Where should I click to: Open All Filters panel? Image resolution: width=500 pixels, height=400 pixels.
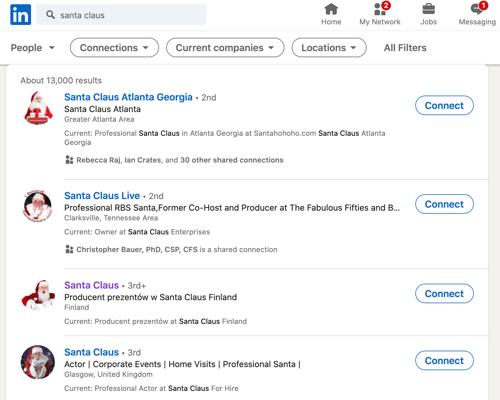(405, 48)
